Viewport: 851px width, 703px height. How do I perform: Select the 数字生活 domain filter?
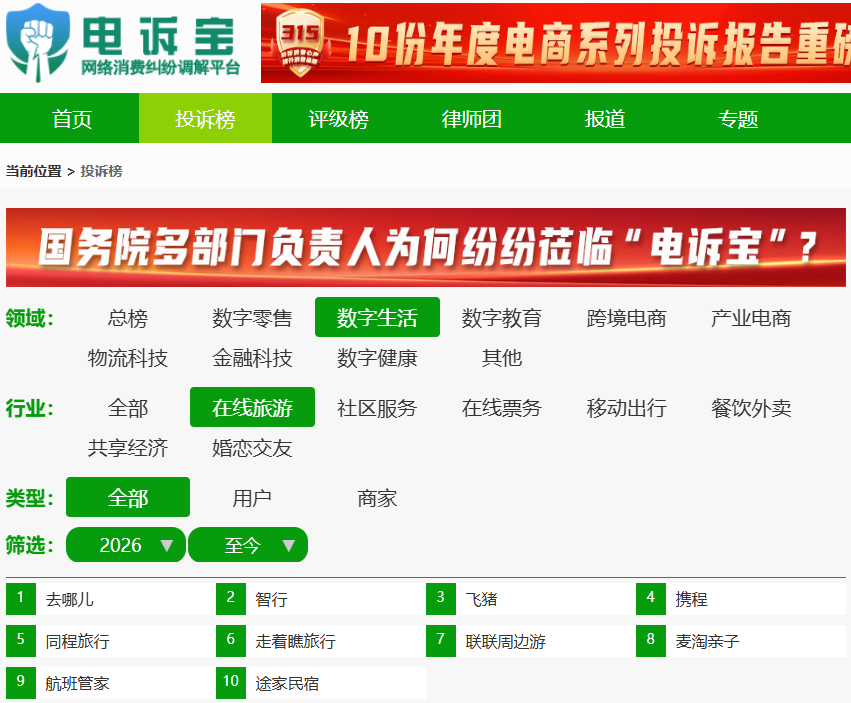pos(377,318)
